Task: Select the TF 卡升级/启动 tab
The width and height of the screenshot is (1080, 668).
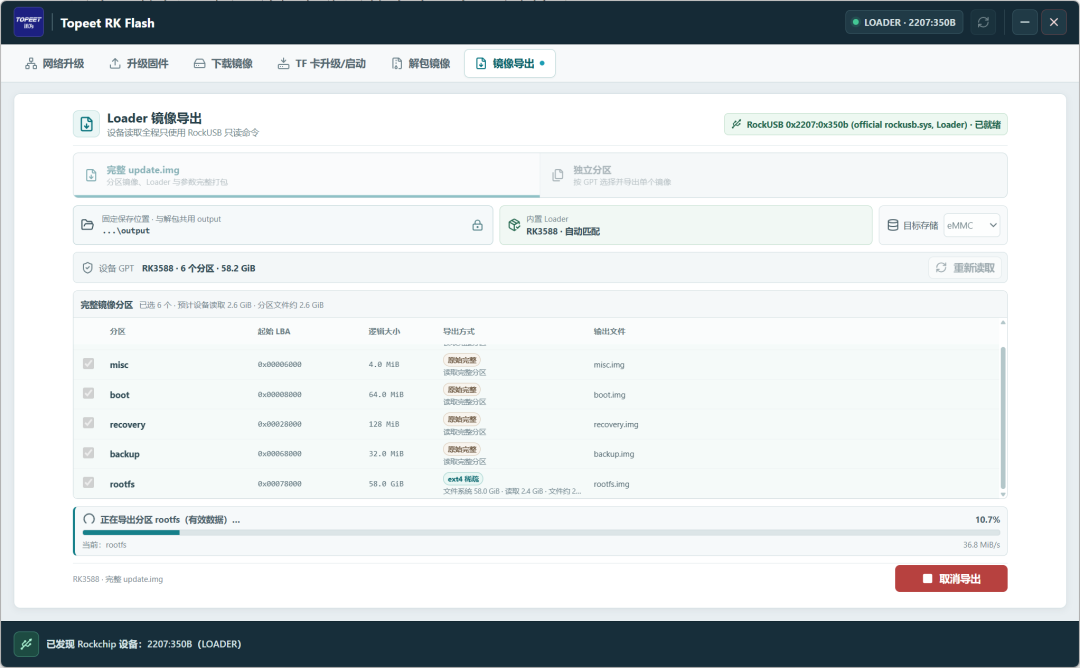Action: tap(322, 63)
